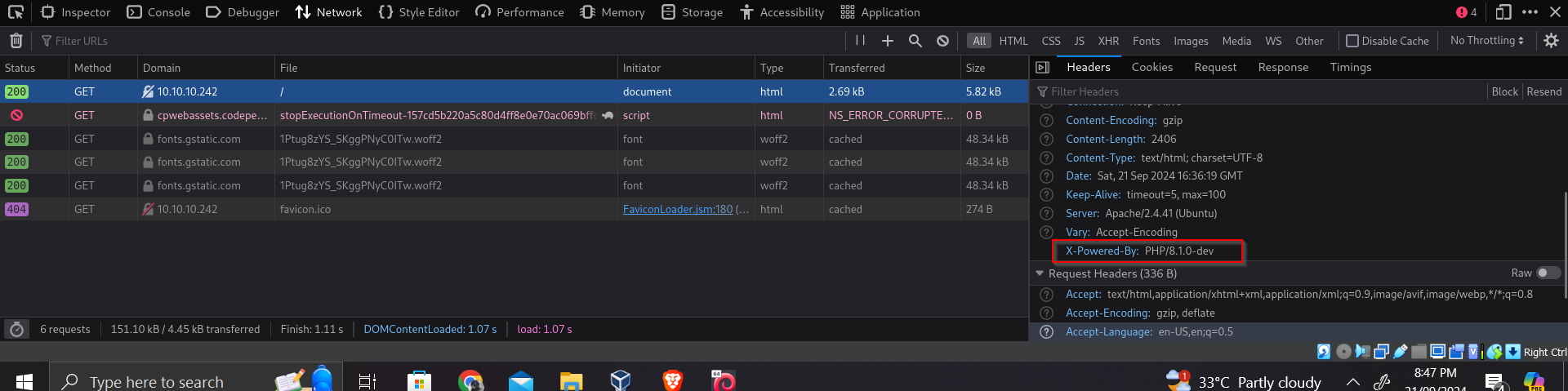Open the network search magnifier
The height and width of the screenshot is (391, 1568).
[915, 41]
